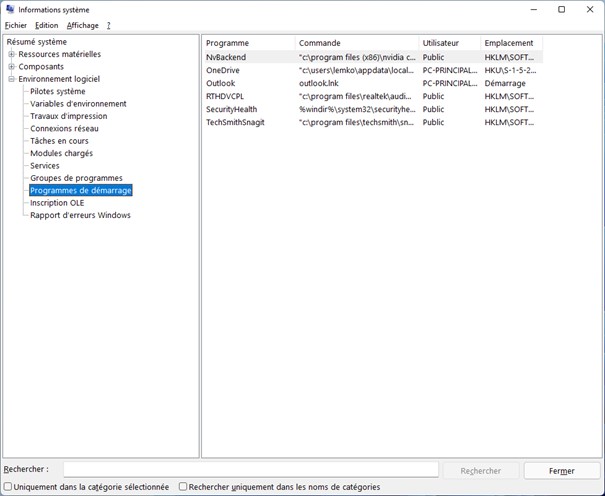605x496 pixels.
Task: Sort by the Commande column header
Action: pyautogui.click(x=357, y=43)
